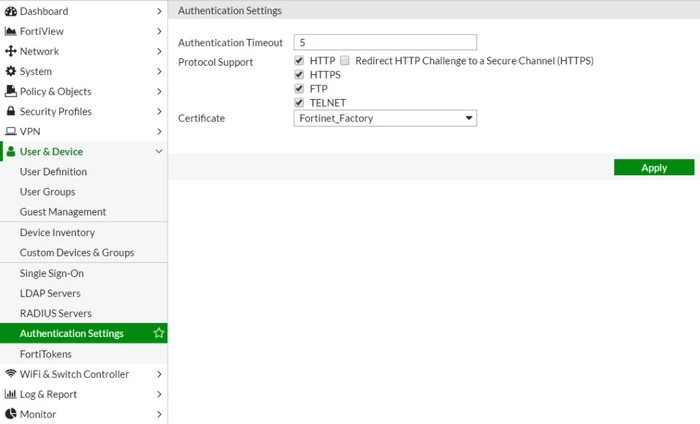Uncheck the HTTPS protocol checkbox
Screen dimensions: 700x424
coord(299,75)
